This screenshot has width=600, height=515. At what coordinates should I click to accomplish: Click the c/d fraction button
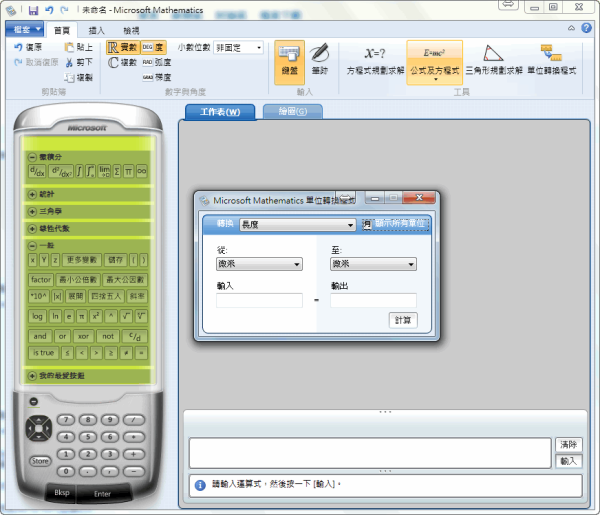[135, 336]
